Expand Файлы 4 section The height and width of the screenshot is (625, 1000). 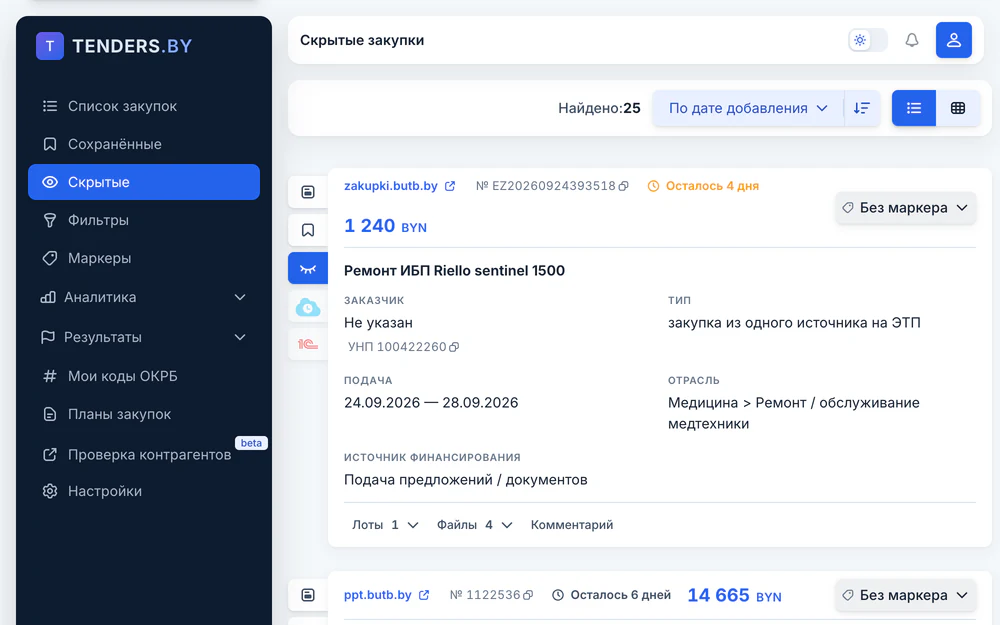pyautogui.click(x=474, y=525)
